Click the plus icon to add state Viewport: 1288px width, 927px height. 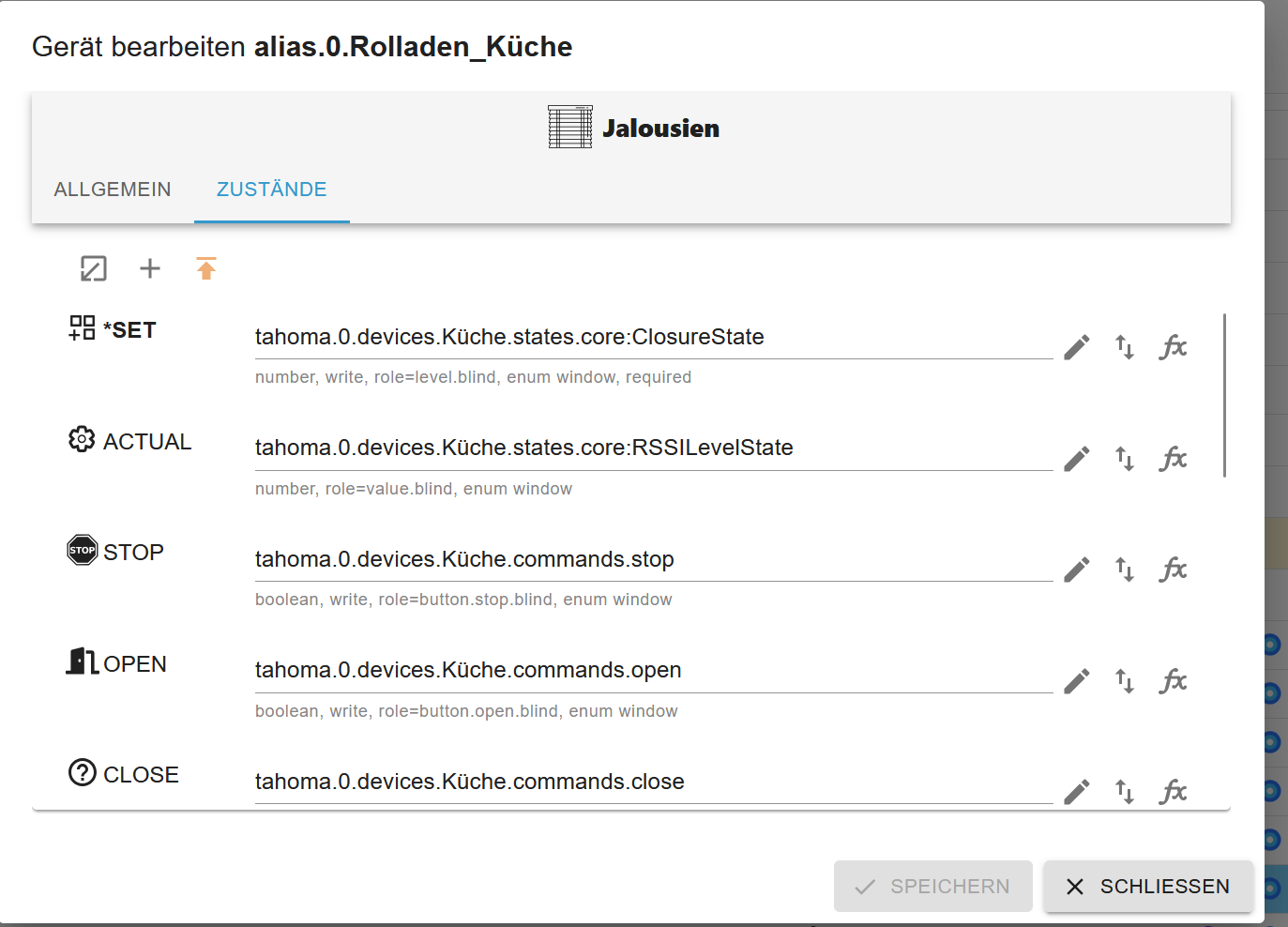(x=150, y=269)
